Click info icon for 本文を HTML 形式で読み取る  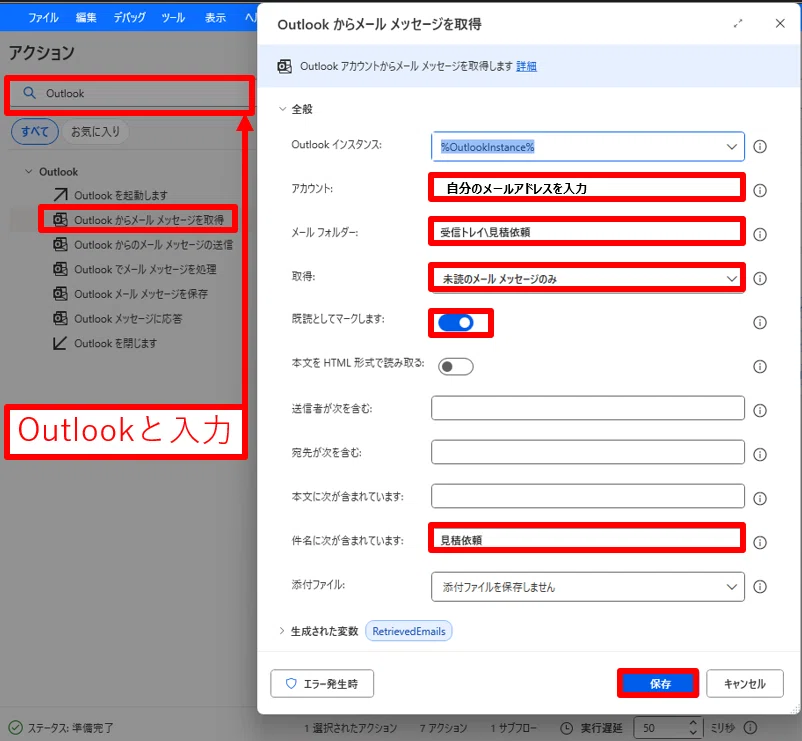760,366
